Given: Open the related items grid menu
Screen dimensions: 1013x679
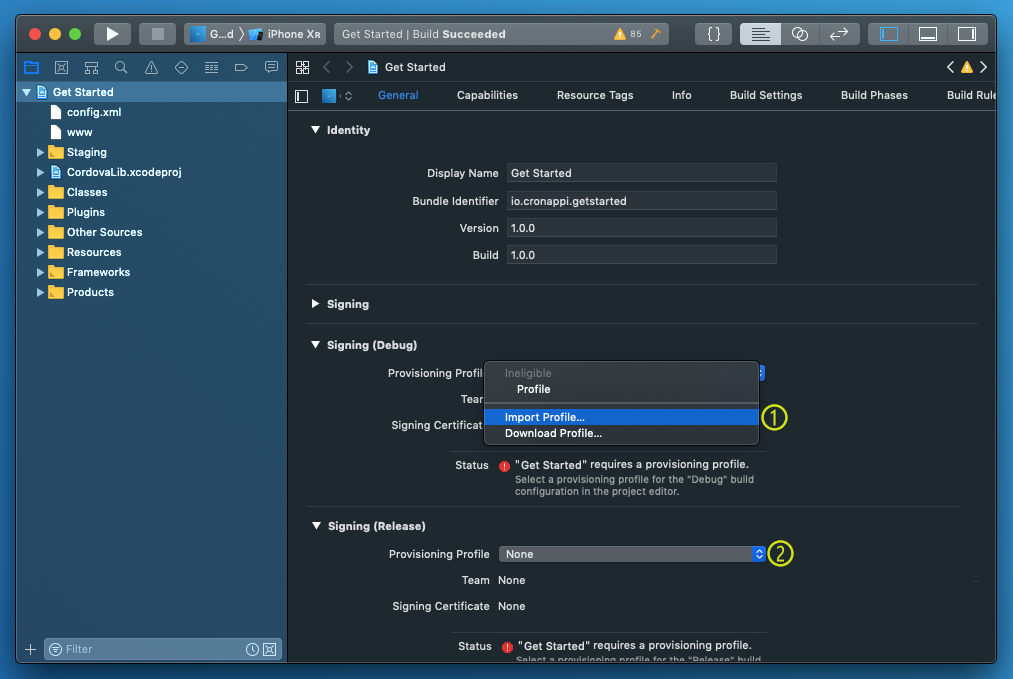Looking at the screenshot, I should coord(302,67).
